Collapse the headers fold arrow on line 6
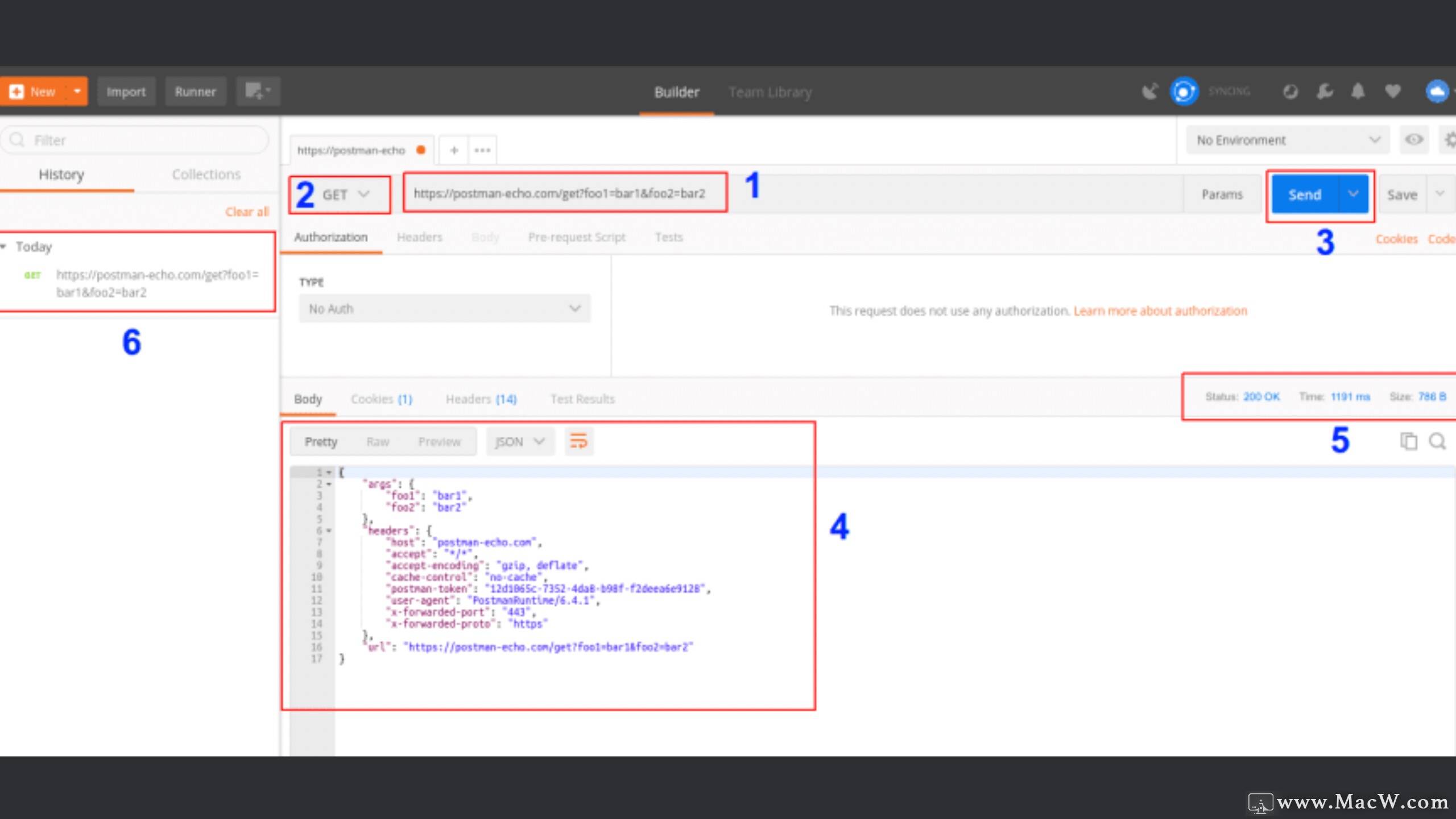 (x=329, y=531)
